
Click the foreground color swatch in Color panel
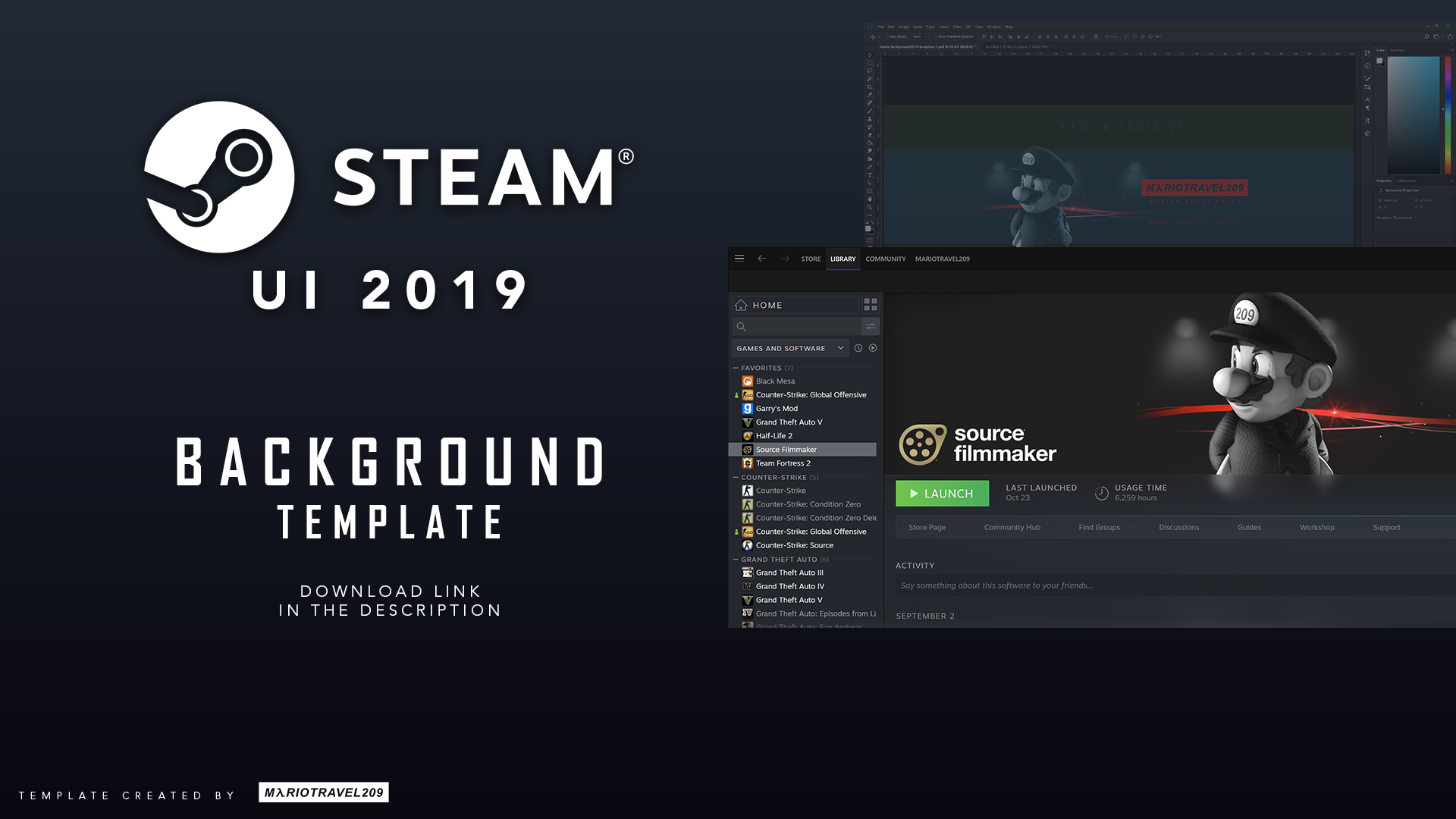pos(1379,60)
